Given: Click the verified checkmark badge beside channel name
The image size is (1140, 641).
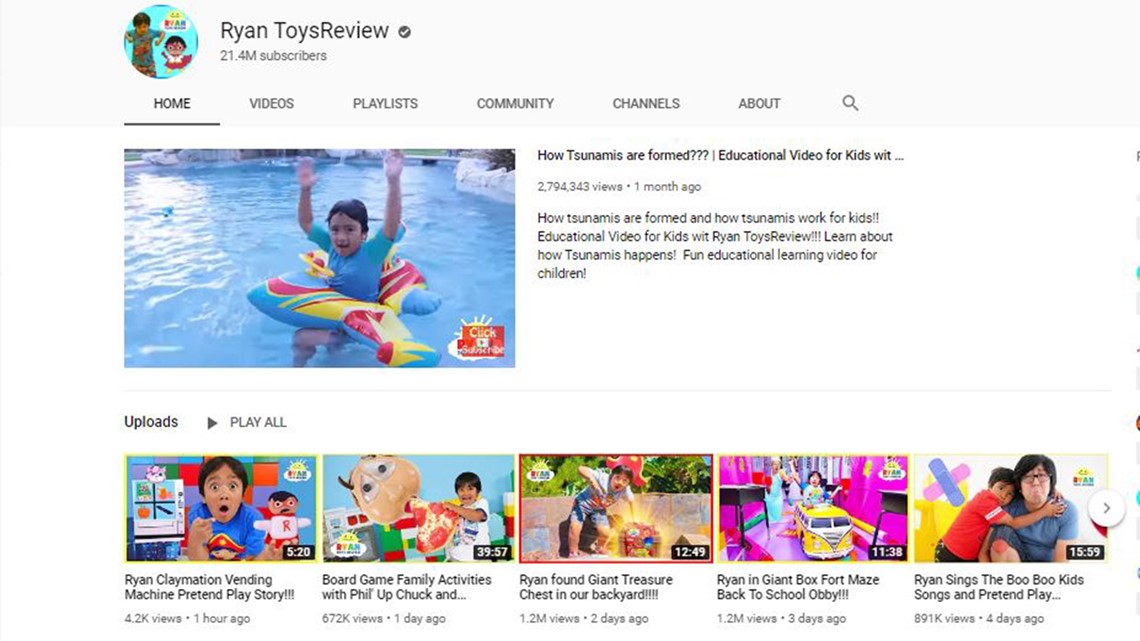Looking at the screenshot, I should coord(404,32).
